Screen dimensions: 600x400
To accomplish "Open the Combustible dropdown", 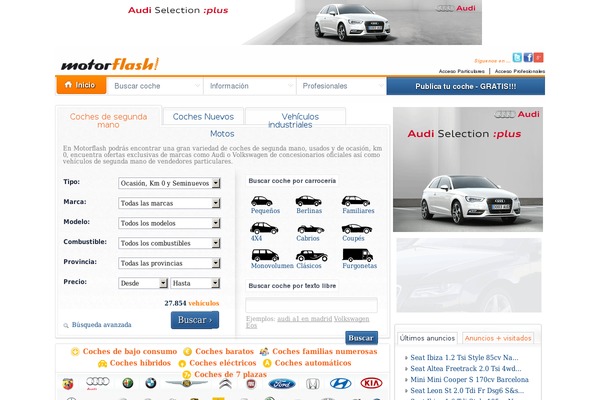I will [169, 243].
